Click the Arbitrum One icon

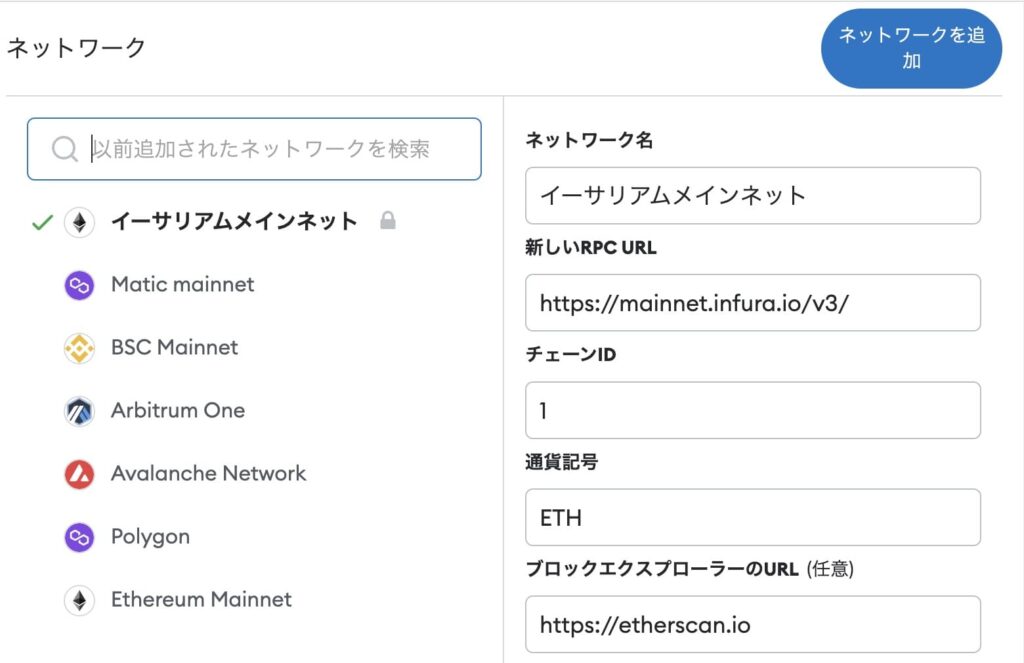click(x=80, y=412)
